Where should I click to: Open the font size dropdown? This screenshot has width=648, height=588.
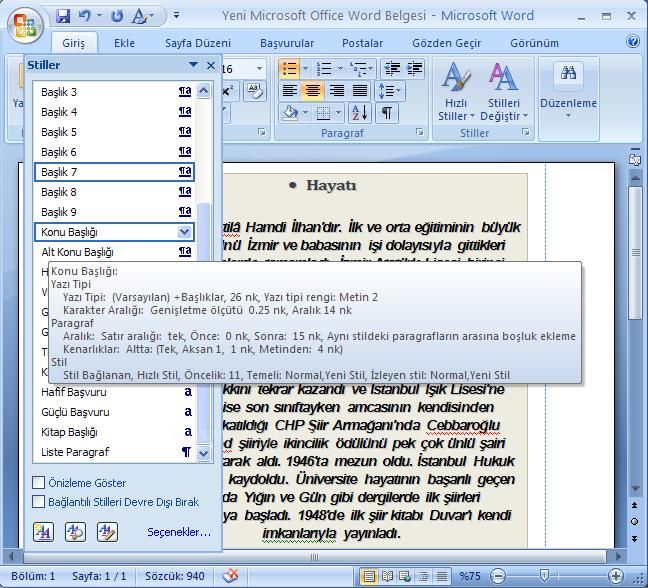tap(259, 69)
